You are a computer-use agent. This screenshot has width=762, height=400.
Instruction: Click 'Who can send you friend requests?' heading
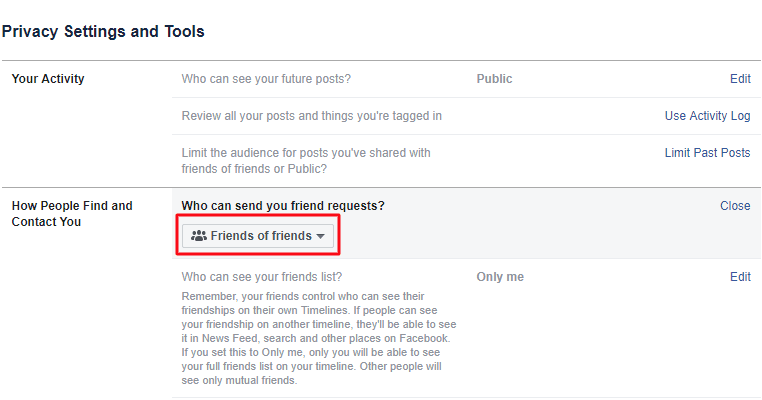coord(283,206)
